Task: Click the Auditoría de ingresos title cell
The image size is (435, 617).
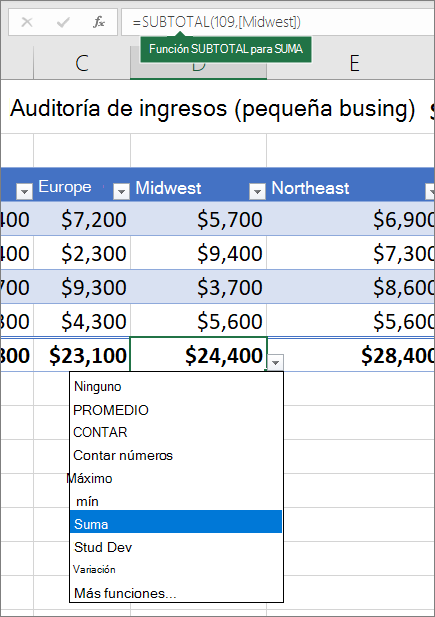Action: [x=213, y=108]
